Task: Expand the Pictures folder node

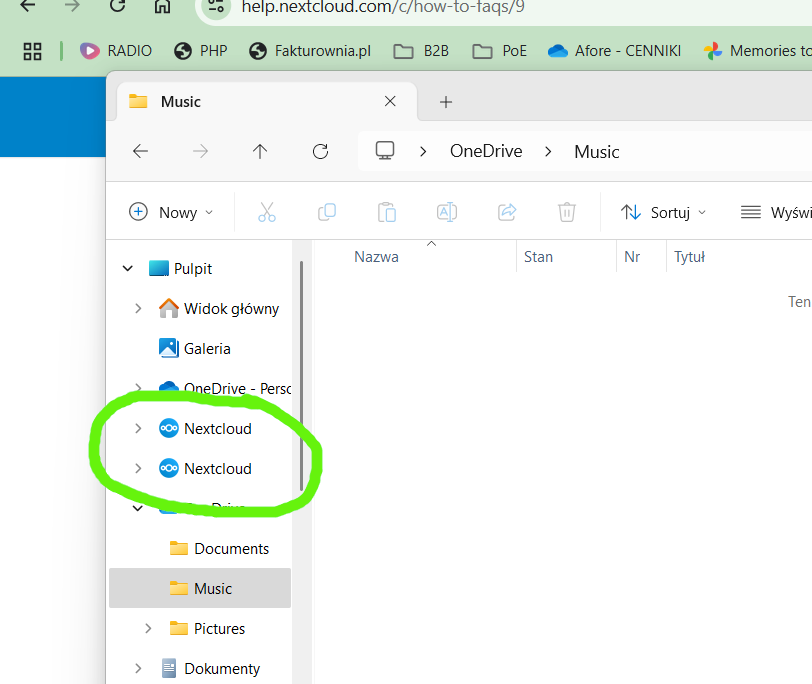Action: [148, 629]
